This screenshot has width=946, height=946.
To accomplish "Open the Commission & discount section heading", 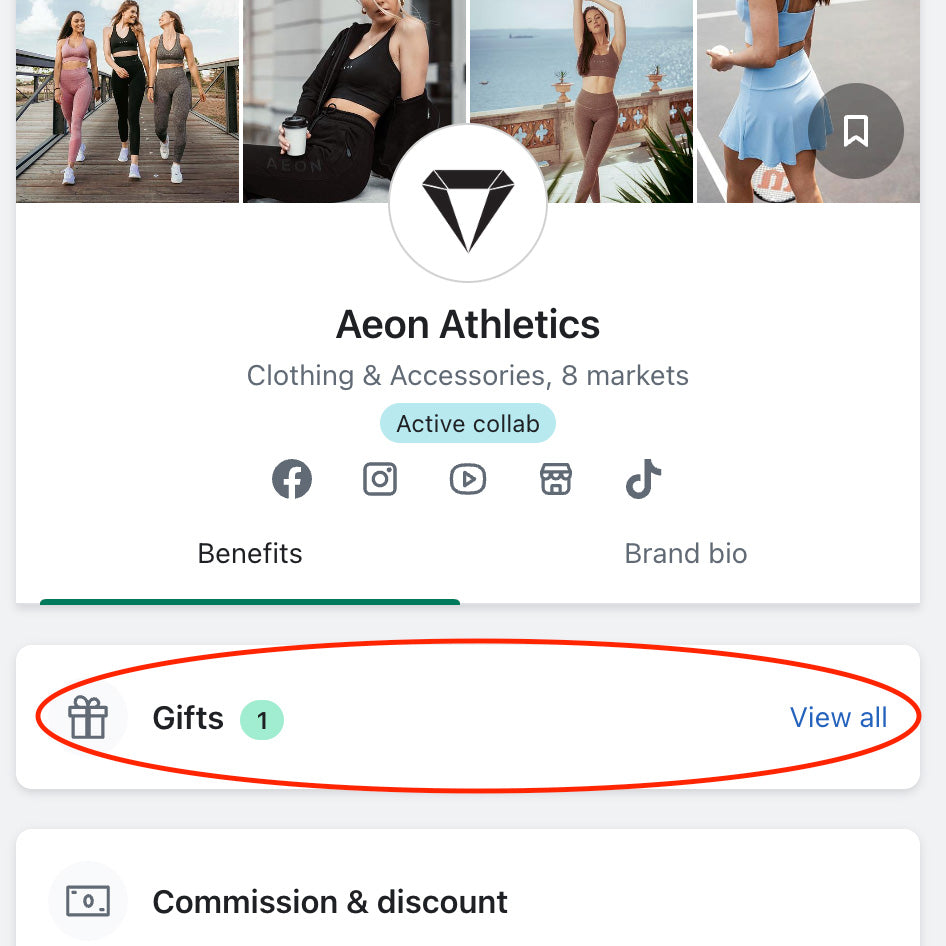I will pyautogui.click(x=330, y=902).
